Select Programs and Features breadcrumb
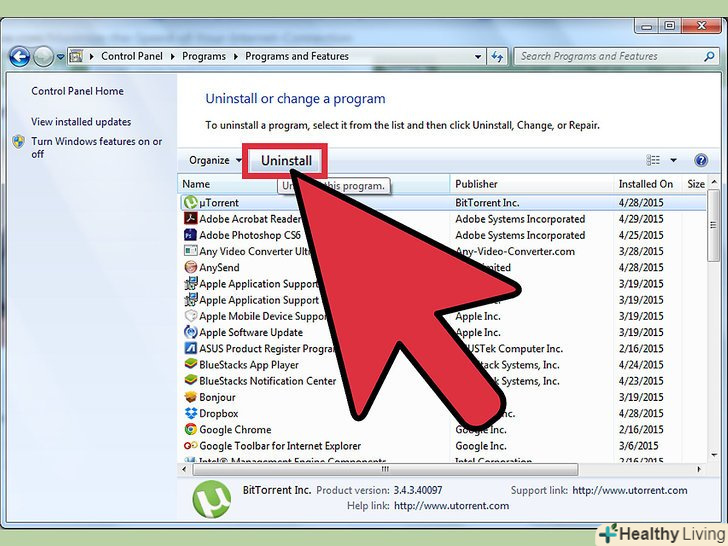The image size is (728, 546). [297, 56]
